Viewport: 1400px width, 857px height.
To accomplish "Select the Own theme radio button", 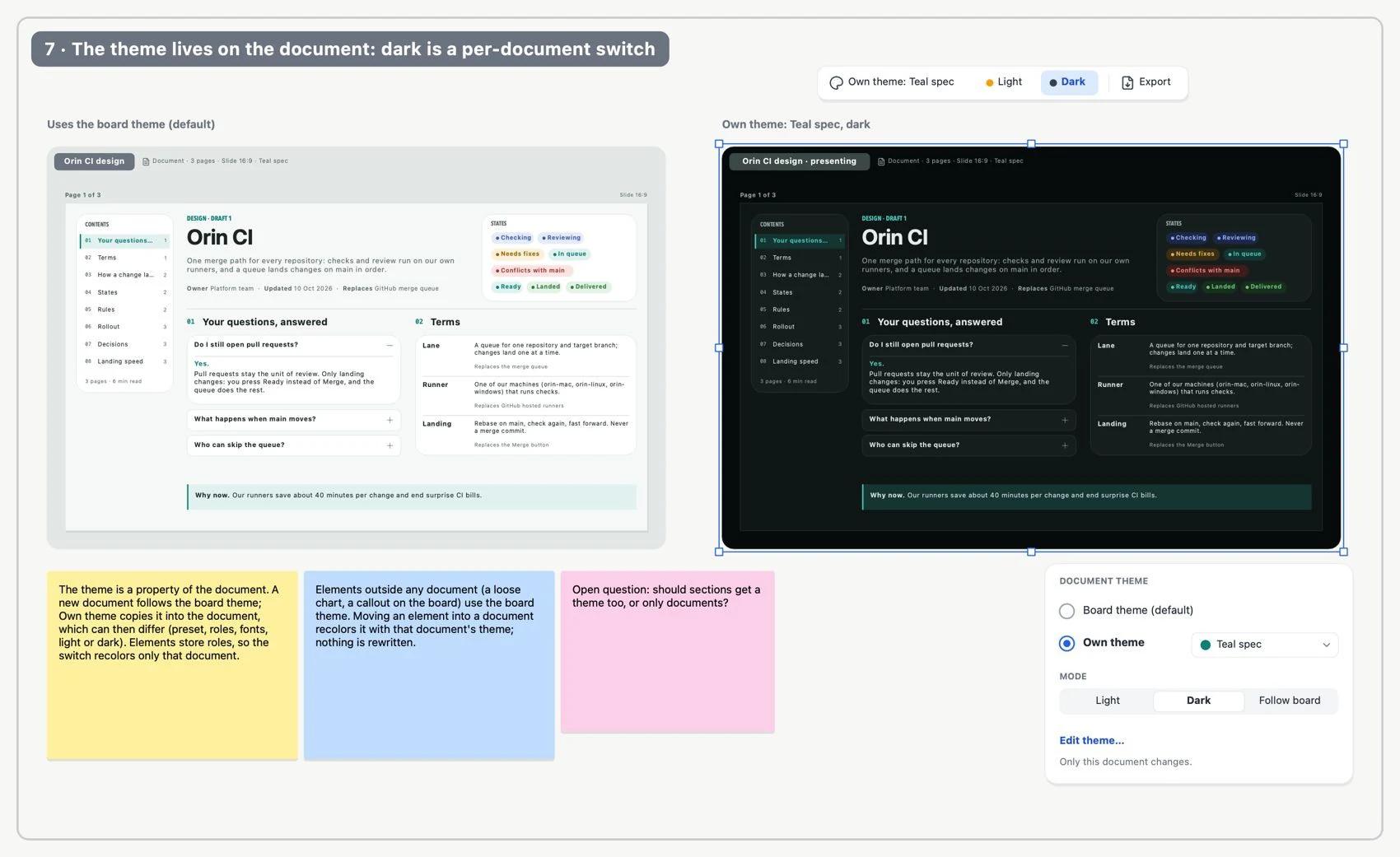I will pyautogui.click(x=1066, y=643).
